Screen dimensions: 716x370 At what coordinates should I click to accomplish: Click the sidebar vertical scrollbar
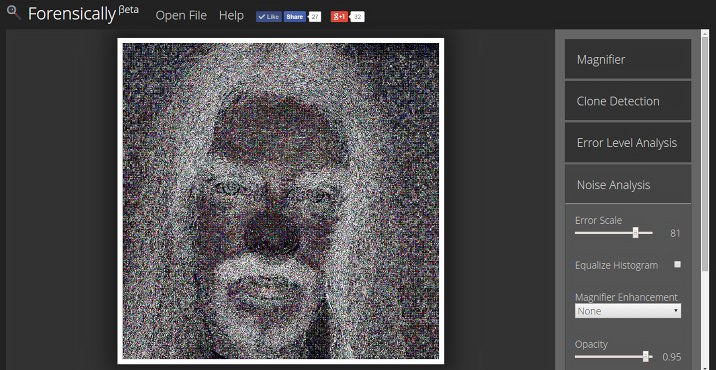point(705,200)
